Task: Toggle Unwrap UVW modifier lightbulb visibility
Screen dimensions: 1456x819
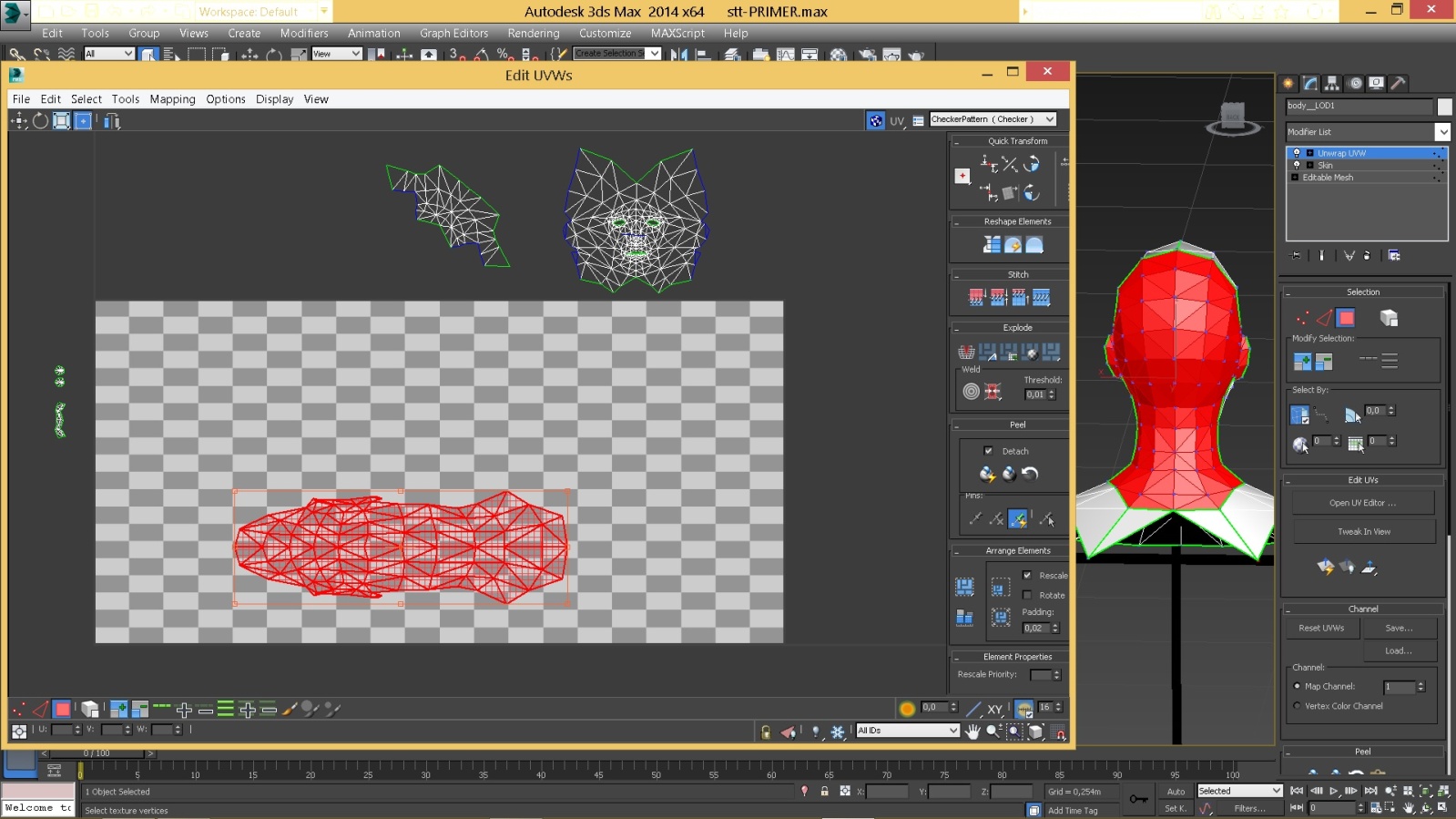Action: (1297, 153)
